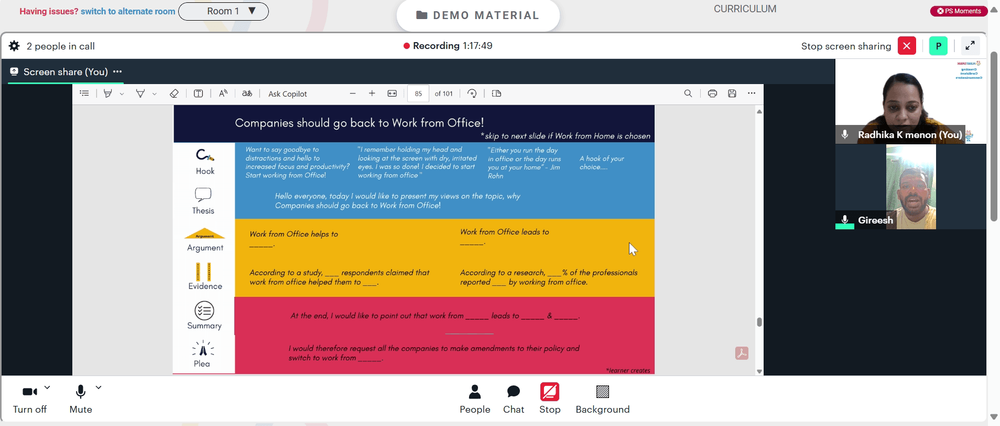The image size is (1000, 426).
Task: Open the Room 1 dropdown
Action: click(x=223, y=11)
